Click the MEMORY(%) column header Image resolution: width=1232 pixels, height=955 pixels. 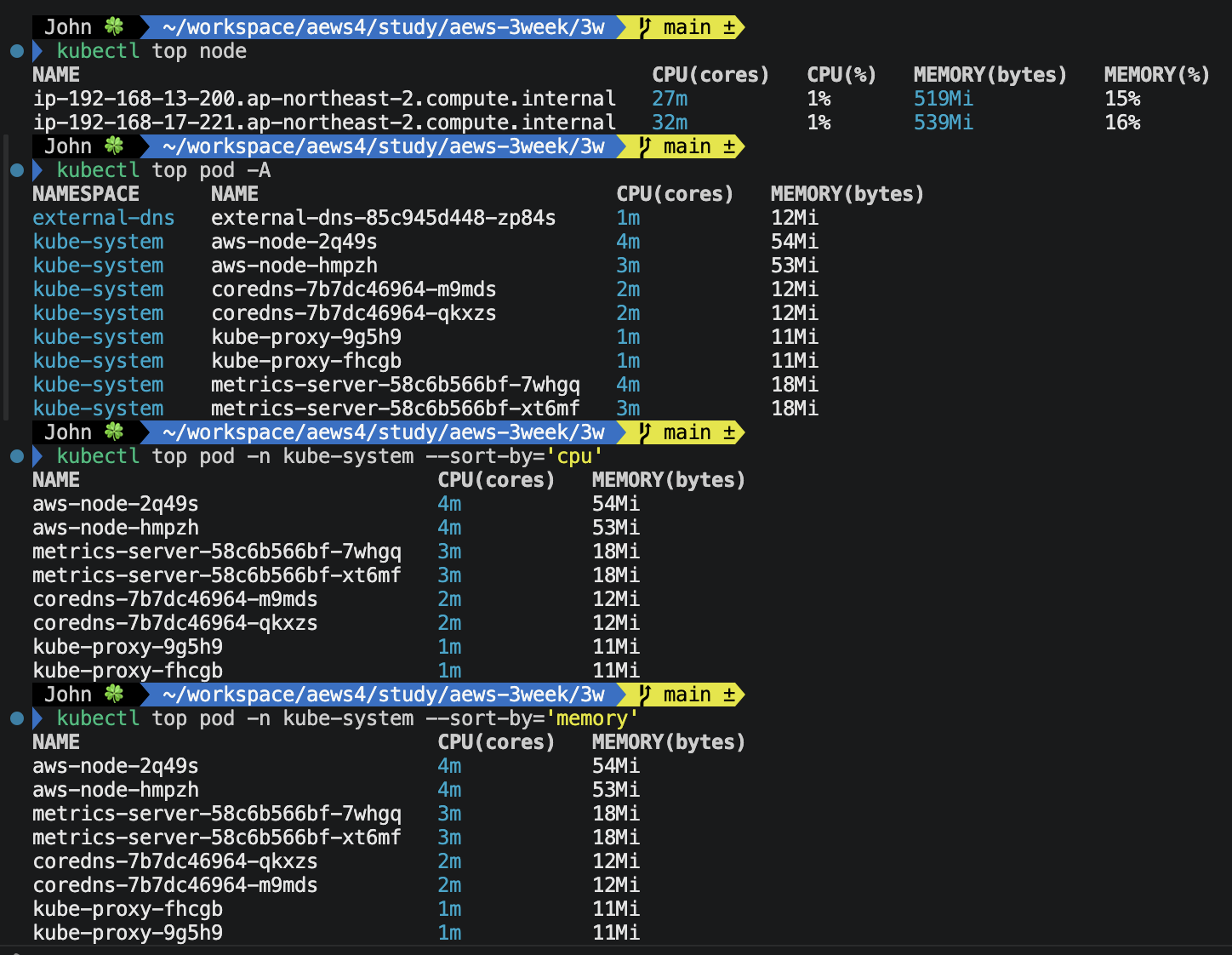(x=1157, y=75)
